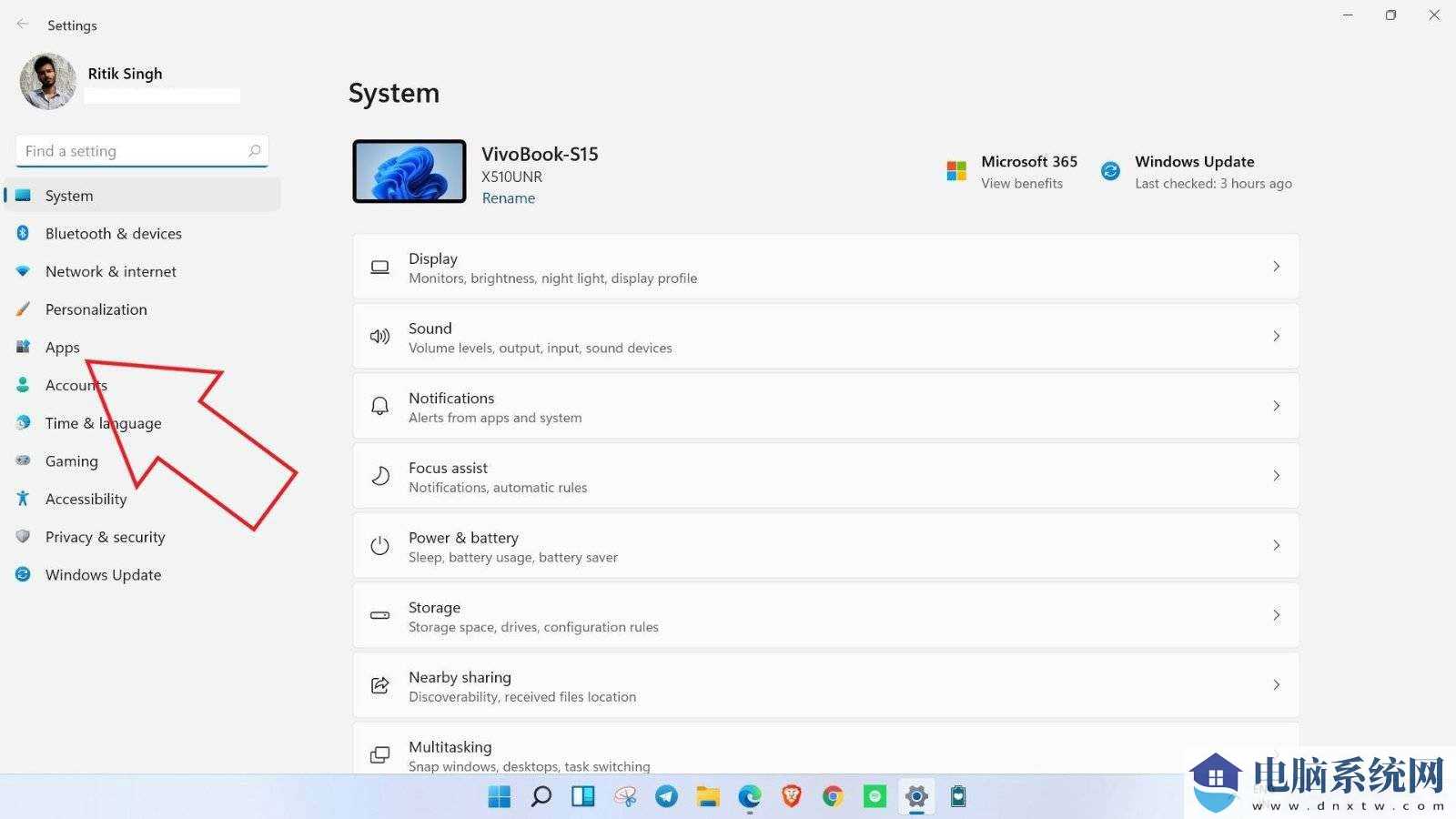Open Google Chrome from taskbar
Viewport: 1456px width, 819px height.
pyautogui.click(x=833, y=797)
